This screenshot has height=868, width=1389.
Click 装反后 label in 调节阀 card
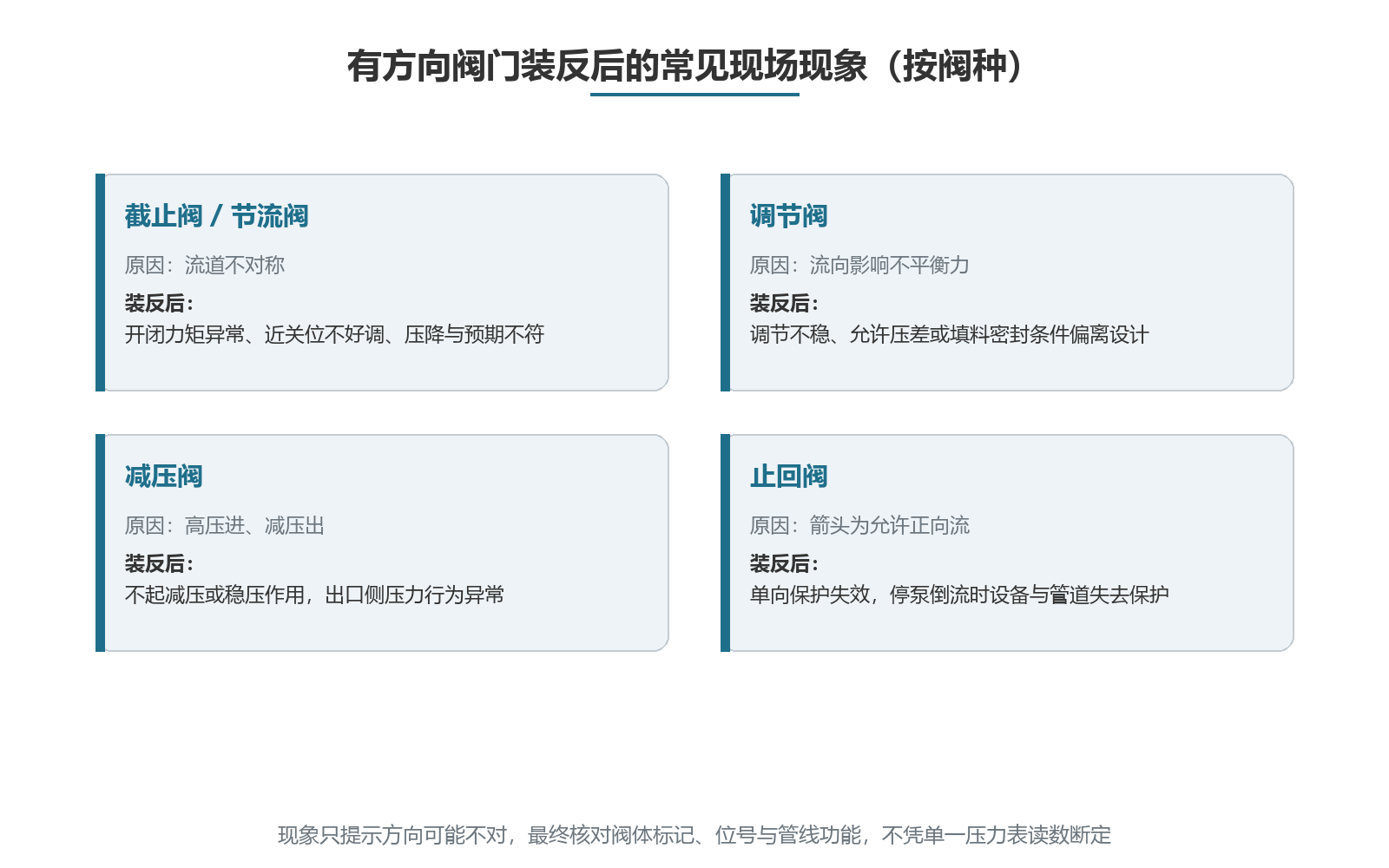[784, 303]
